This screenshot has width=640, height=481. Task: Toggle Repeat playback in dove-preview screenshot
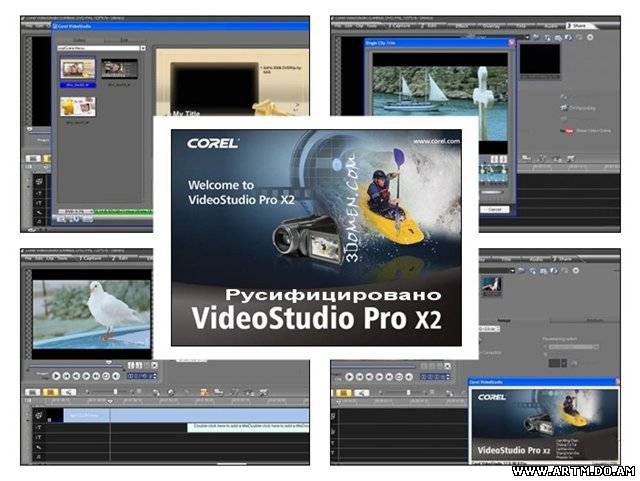click(x=106, y=376)
